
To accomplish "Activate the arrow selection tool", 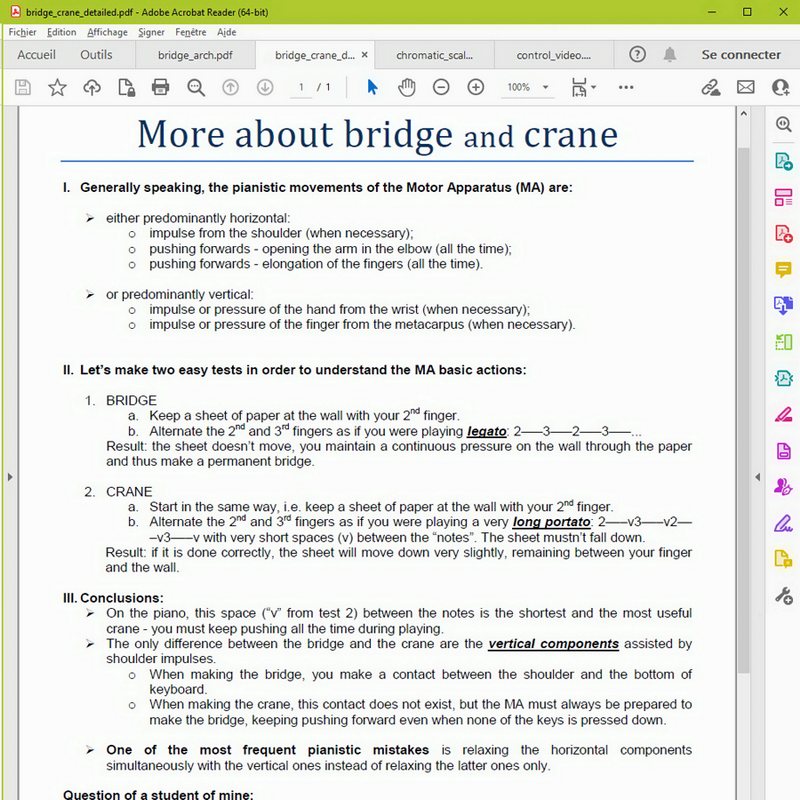I will 372,88.
